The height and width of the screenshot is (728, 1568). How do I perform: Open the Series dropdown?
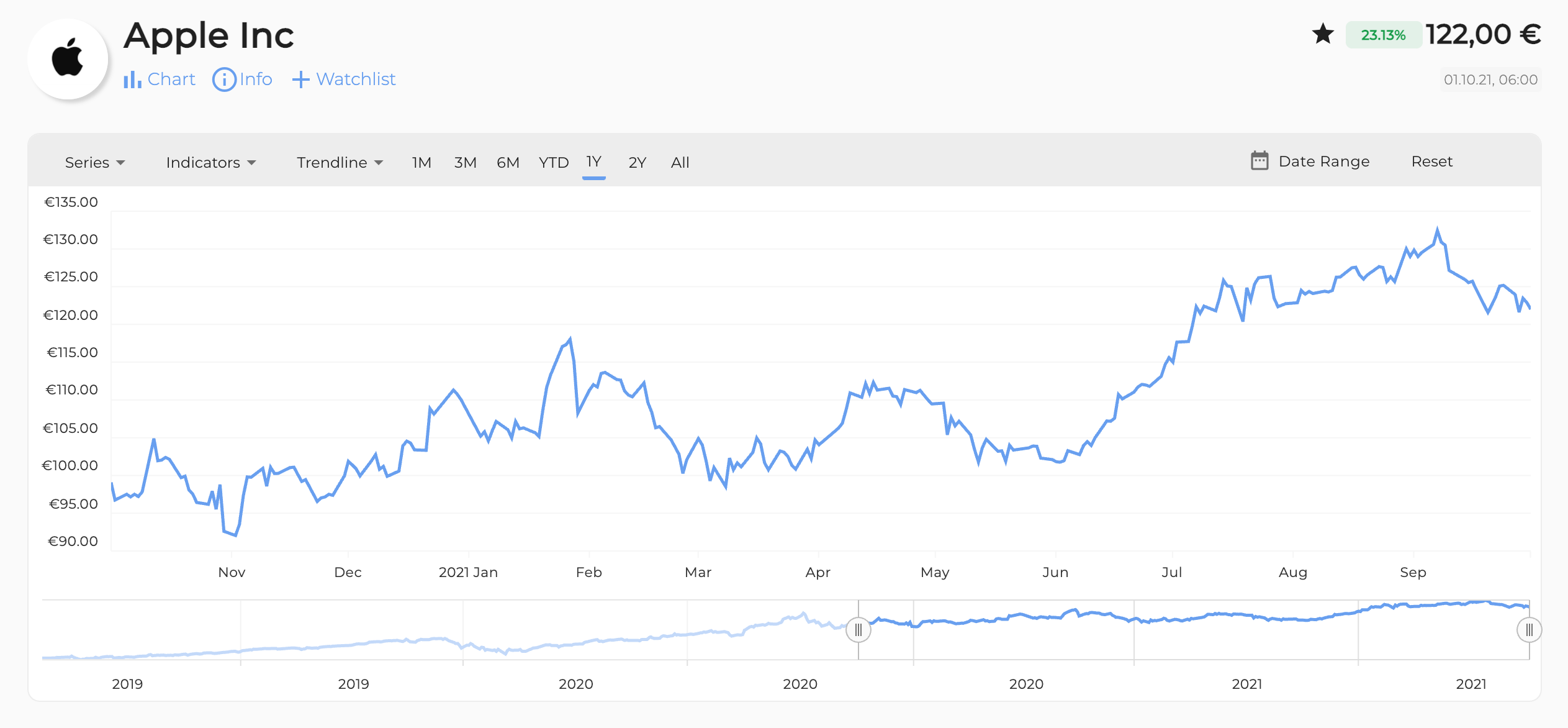pos(95,162)
